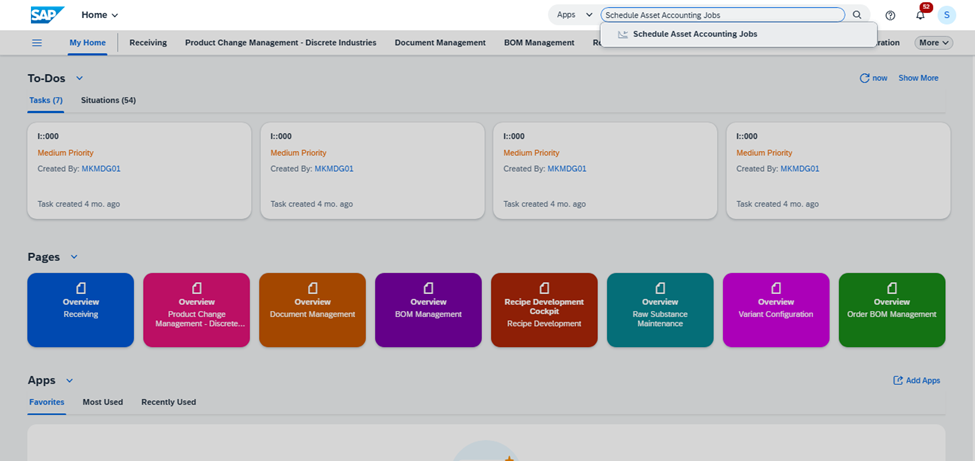Select Schedule Asset Accounting Jobs suggestion
This screenshot has height=461, width=975.
pyautogui.click(x=739, y=34)
